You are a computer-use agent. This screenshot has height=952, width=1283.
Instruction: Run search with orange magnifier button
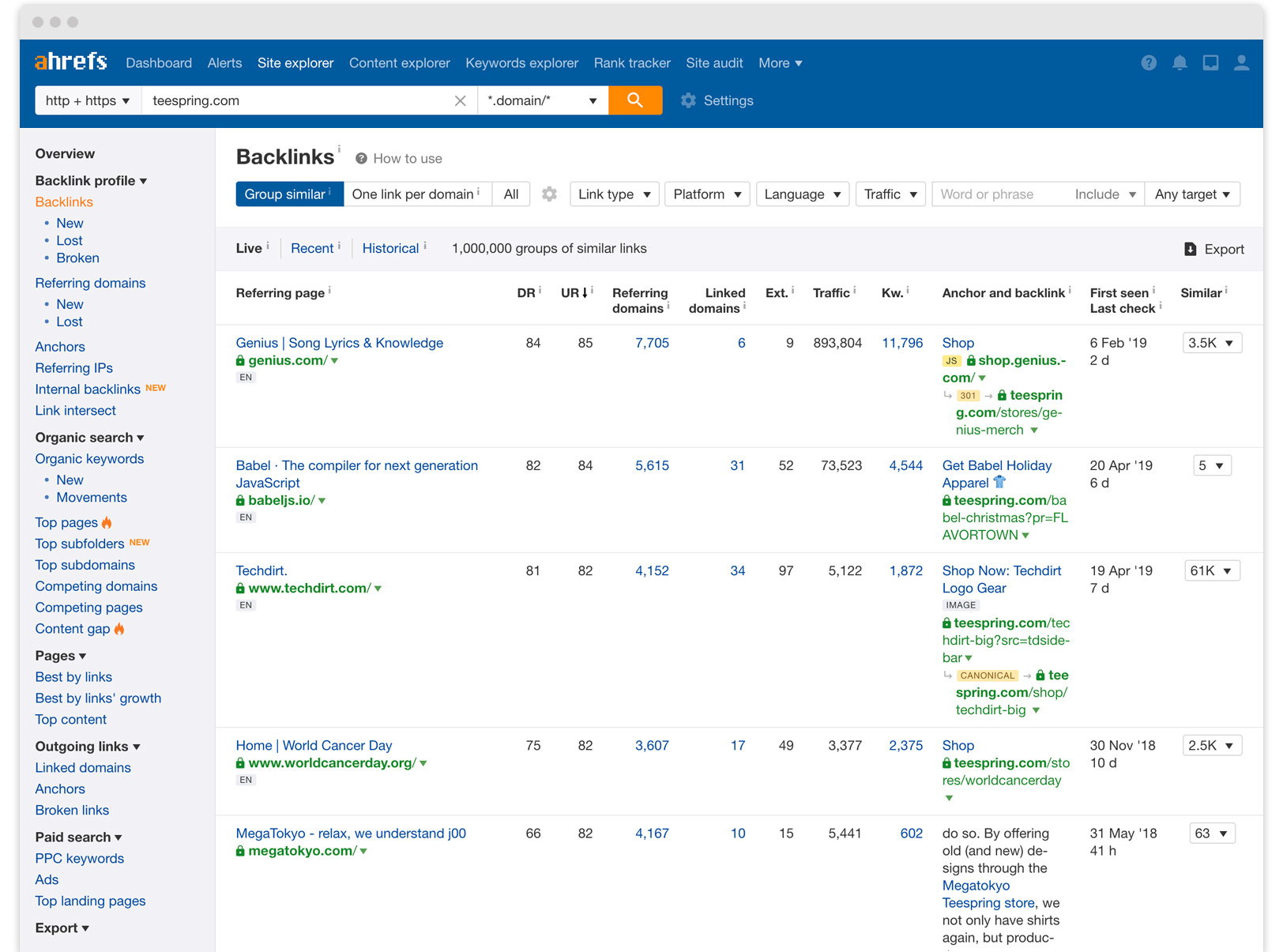point(635,100)
